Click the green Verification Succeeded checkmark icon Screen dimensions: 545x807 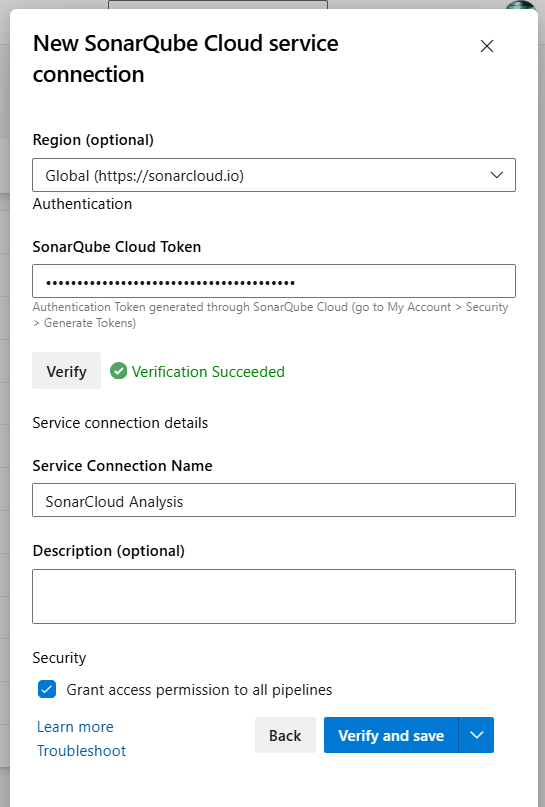(118, 371)
